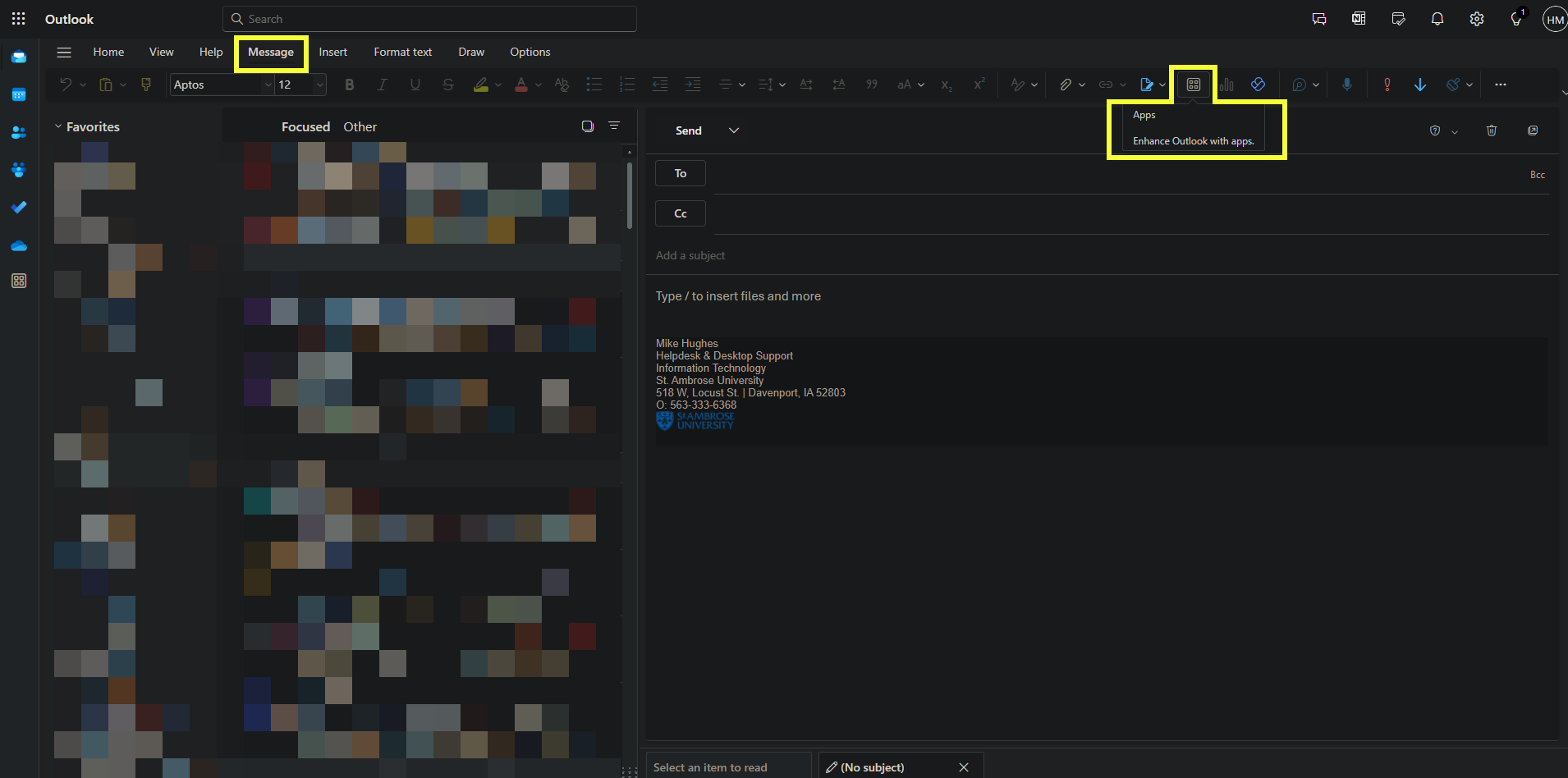This screenshot has height=778, width=1568.
Task: Expand the Send options chevron
Action: [734, 130]
